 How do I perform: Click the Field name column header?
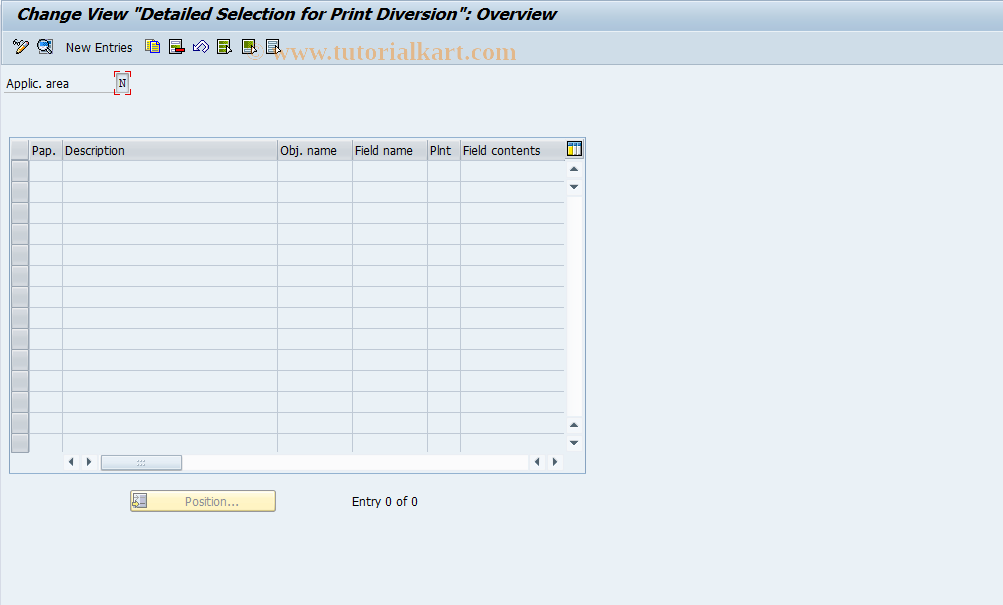390,150
